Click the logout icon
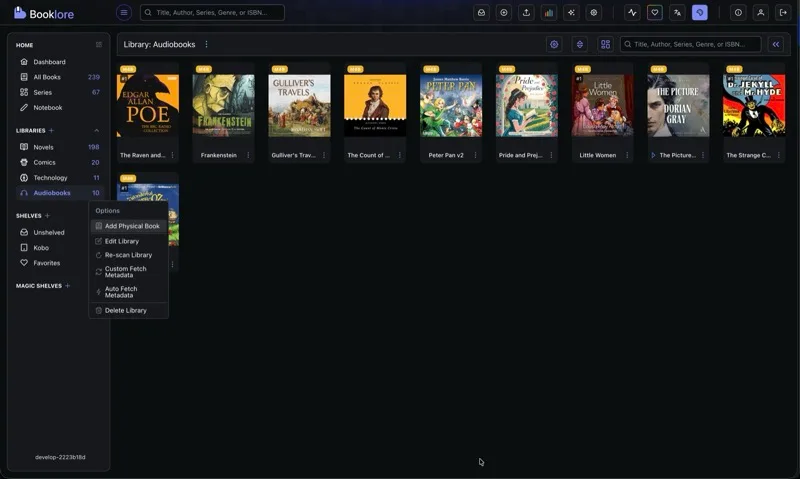800x479 pixels. point(783,13)
